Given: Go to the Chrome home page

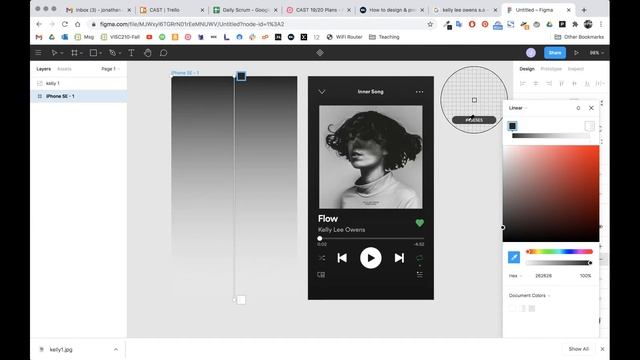Looking at the screenshot, I should pyautogui.click(x=78, y=24).
